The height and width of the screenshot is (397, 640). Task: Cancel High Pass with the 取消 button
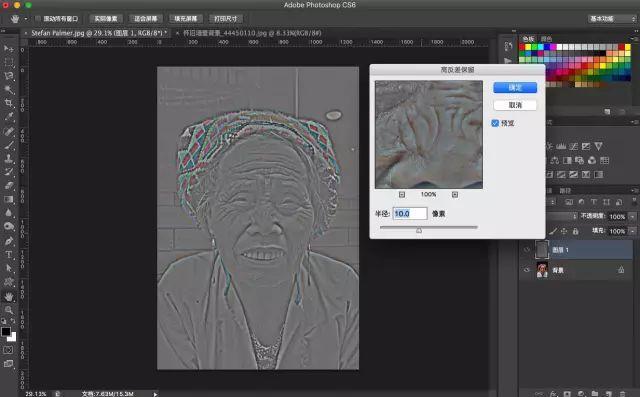(515, 105)
